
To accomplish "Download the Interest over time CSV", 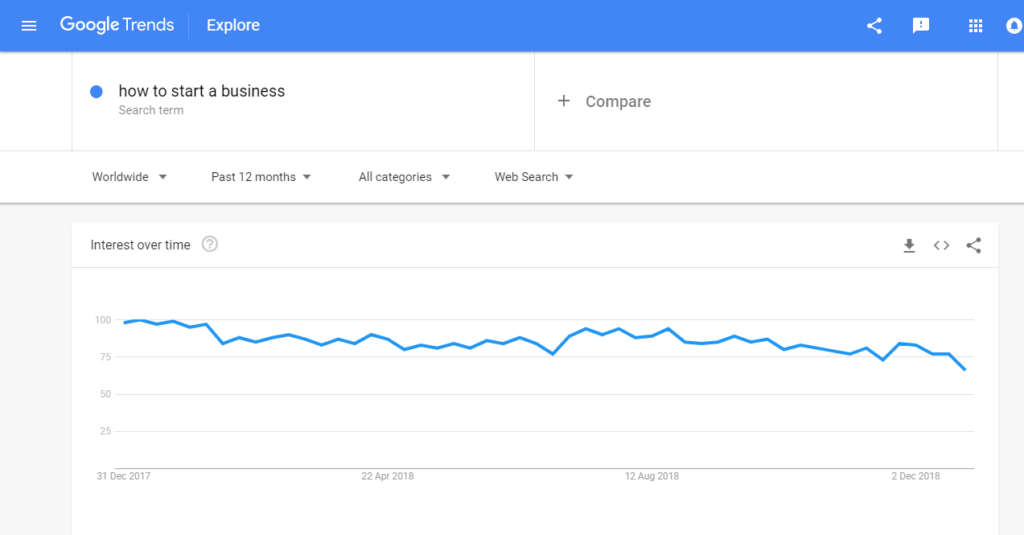I will tap(909, 245).
